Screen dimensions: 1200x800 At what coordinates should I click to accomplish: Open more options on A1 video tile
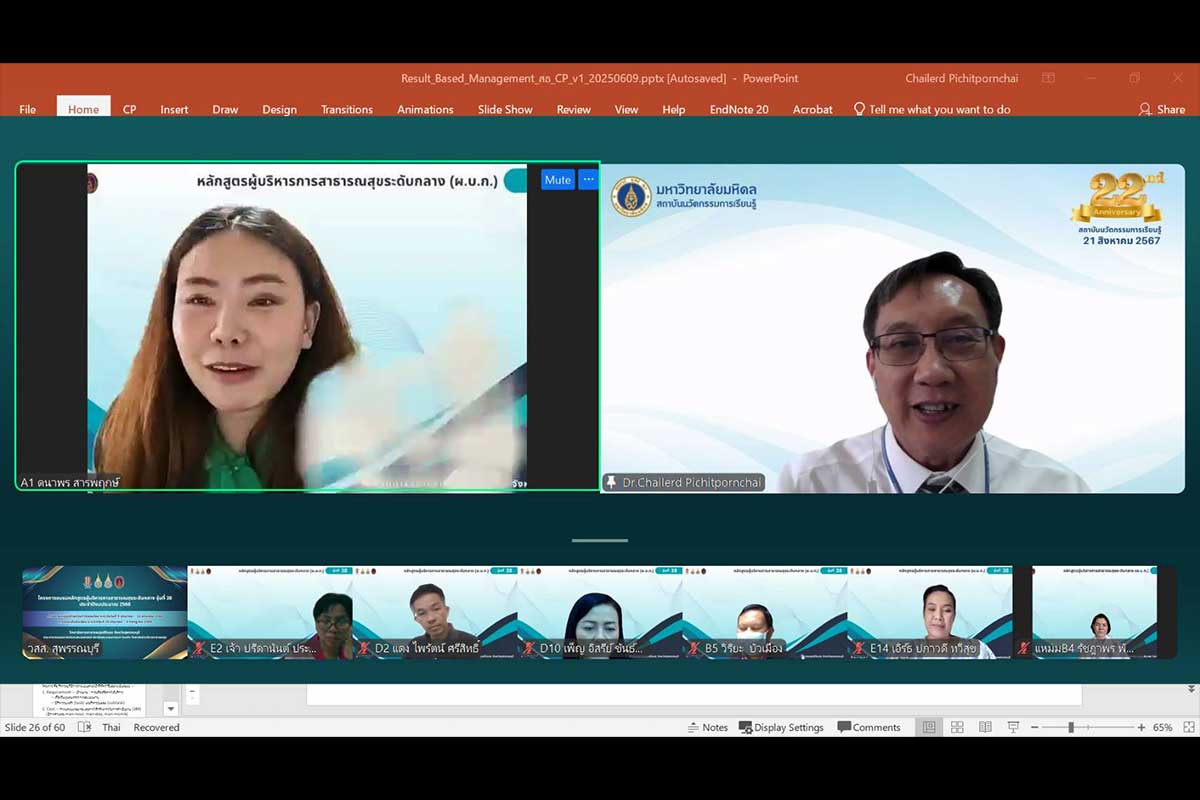click(x=588, y=180)
